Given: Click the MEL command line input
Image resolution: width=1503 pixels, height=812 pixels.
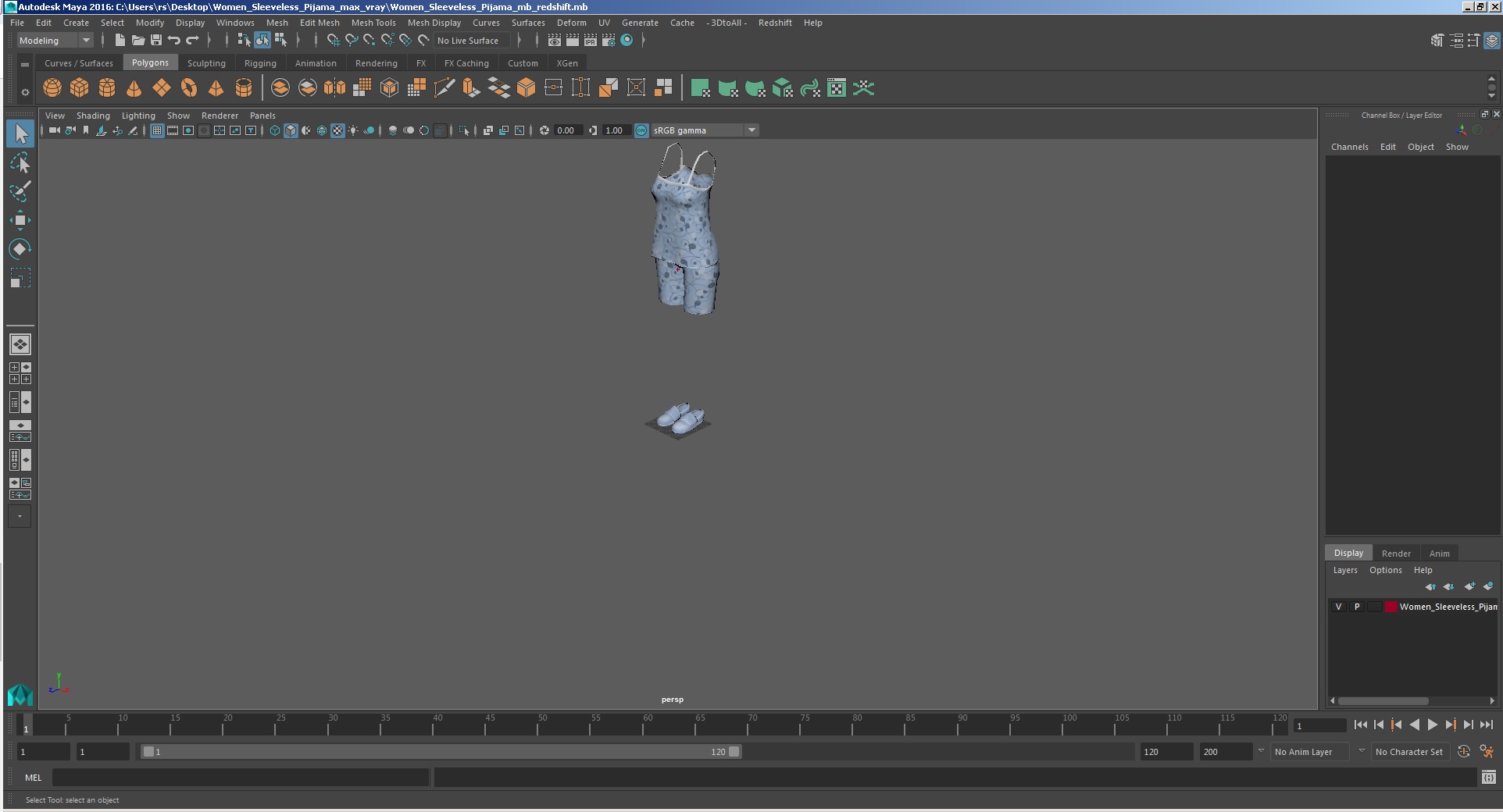Looking at the screenshot, I should click(x=241, y=778).
